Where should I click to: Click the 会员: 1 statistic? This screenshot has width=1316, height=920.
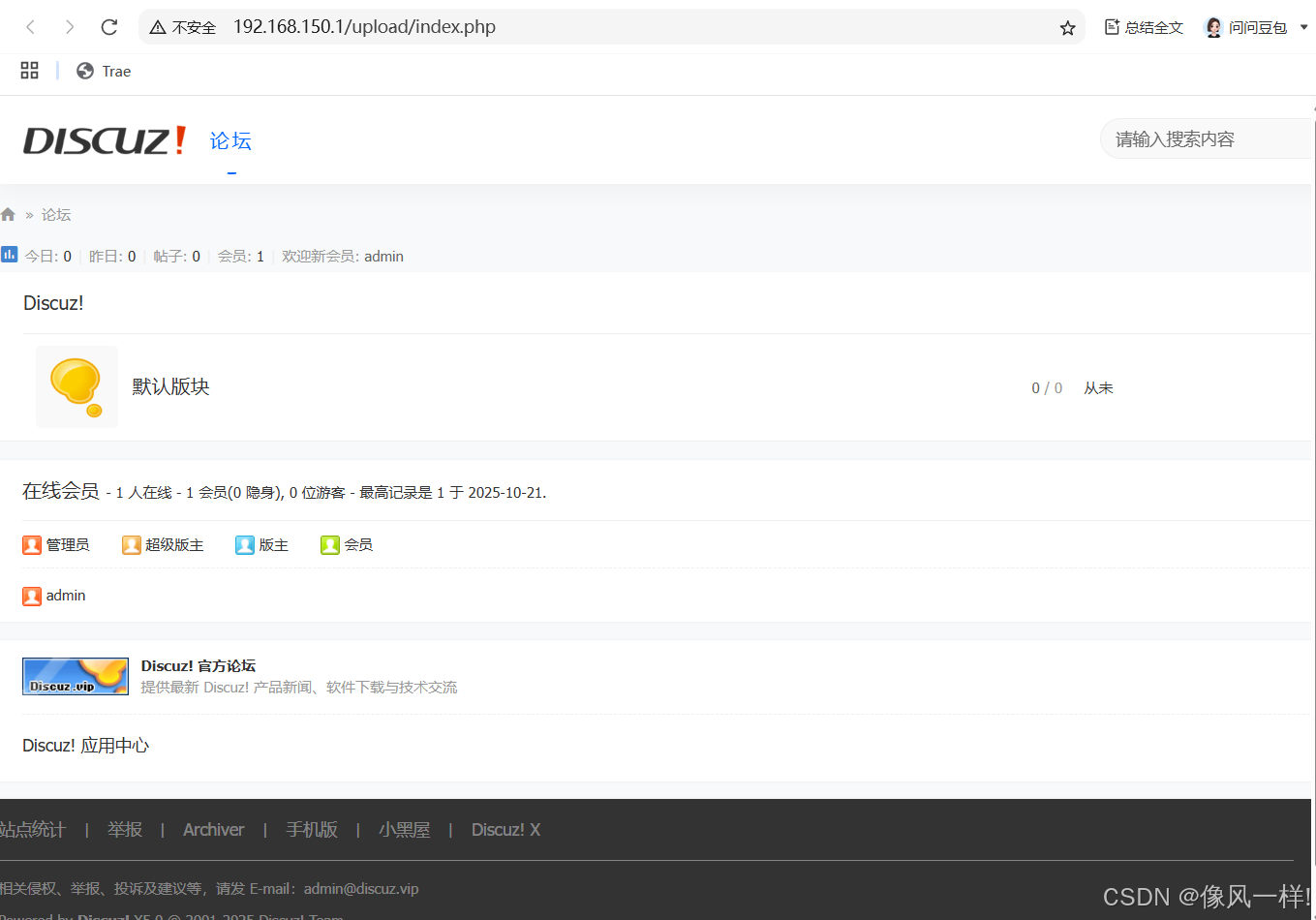(x=240, y=257)
